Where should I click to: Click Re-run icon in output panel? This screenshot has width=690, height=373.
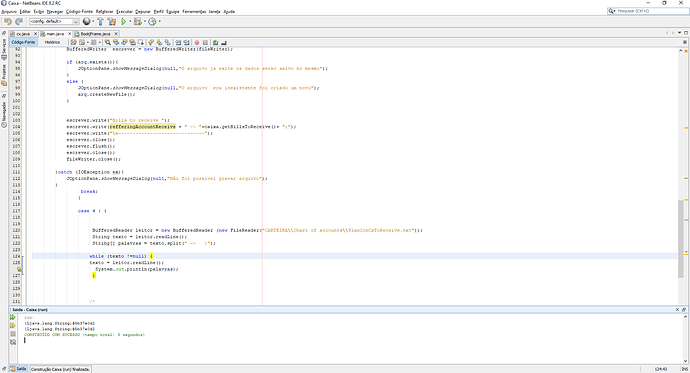click(x=13, y=317)
